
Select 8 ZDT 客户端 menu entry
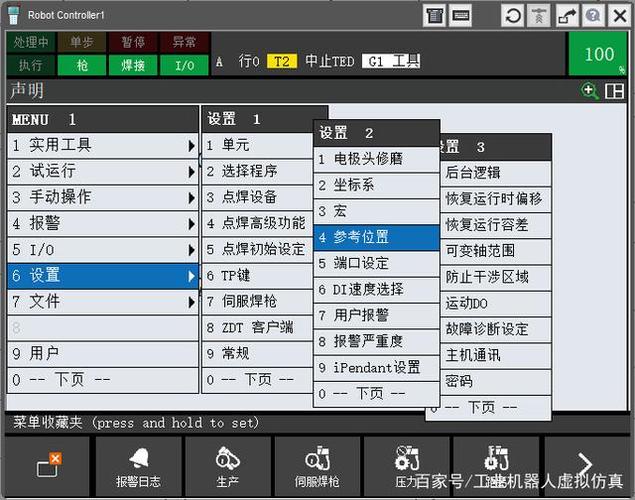(258, 328)
